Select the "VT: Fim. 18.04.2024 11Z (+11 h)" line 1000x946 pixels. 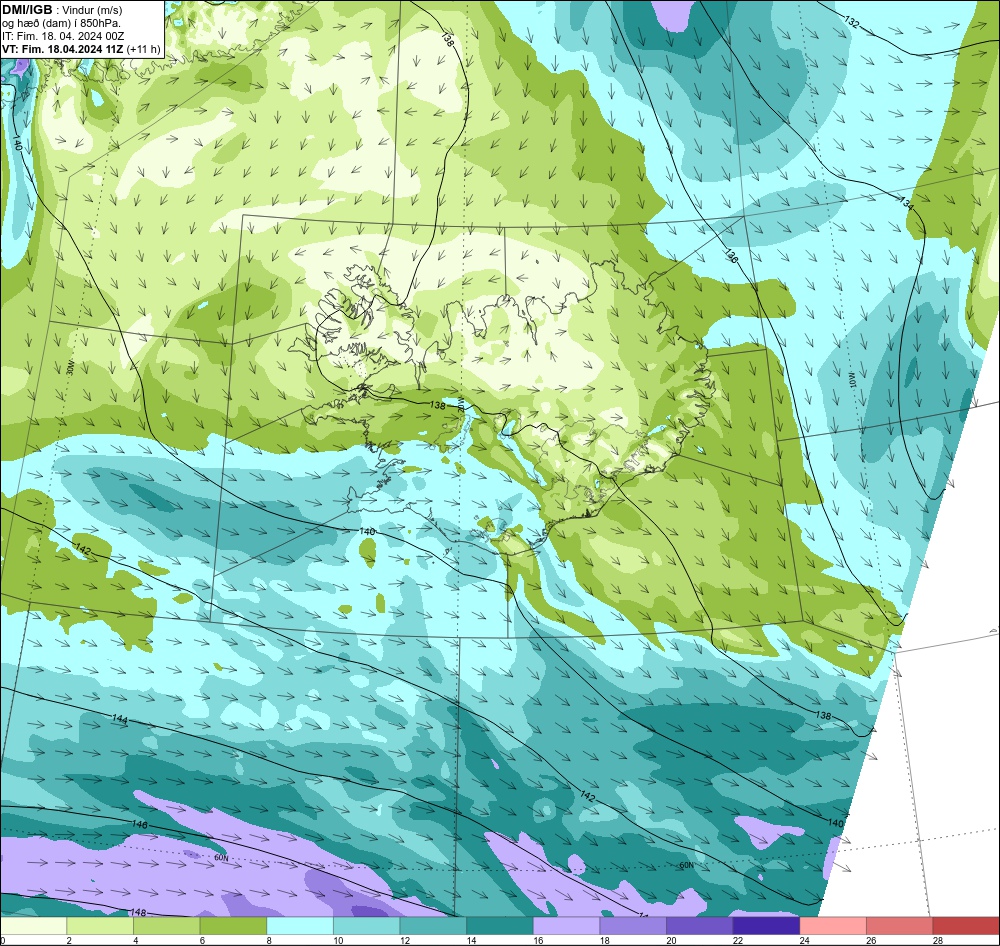click(x=81, y=49)
